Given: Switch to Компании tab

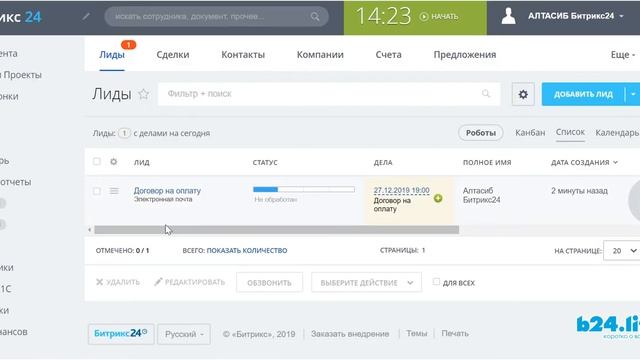Looking at the screenshot, I should coord(320,55).
